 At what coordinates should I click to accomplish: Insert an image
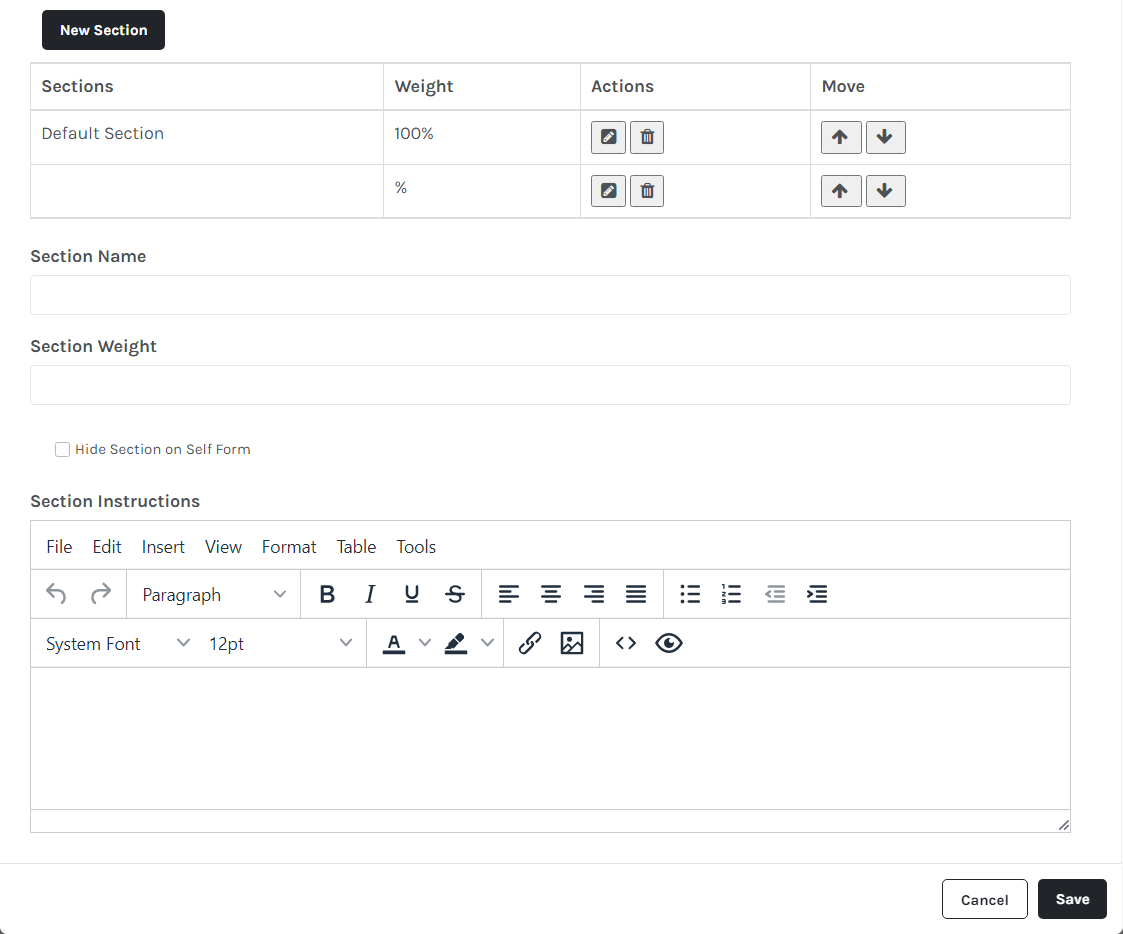coord(572,643)
